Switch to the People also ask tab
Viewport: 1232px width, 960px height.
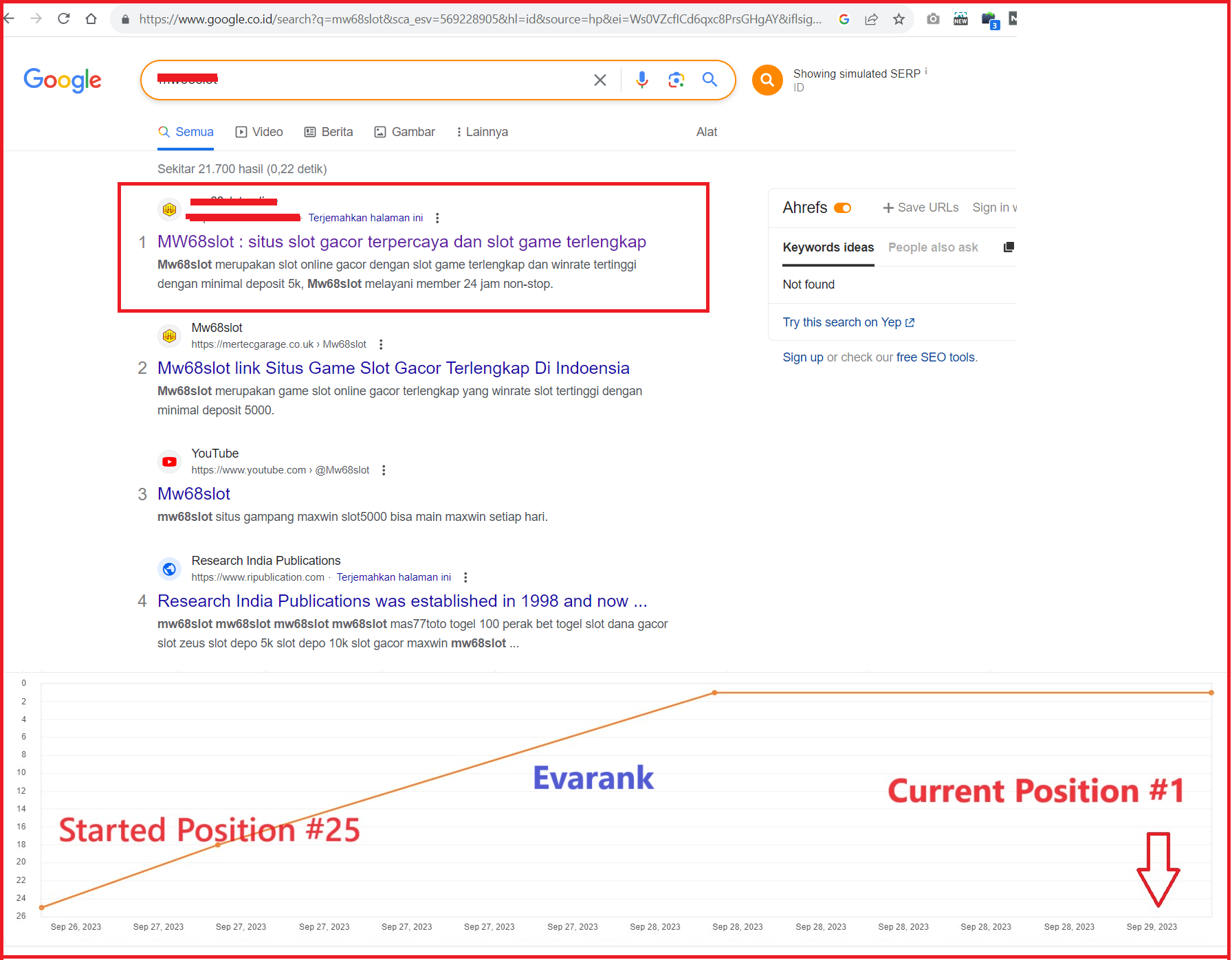coord(933,247)
